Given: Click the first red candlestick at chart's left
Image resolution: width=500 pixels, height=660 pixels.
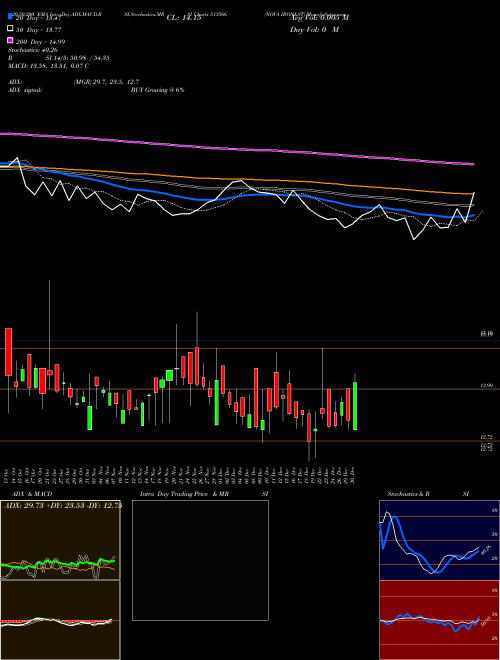Looking at the screenshot, I should (x=8, y=352).
